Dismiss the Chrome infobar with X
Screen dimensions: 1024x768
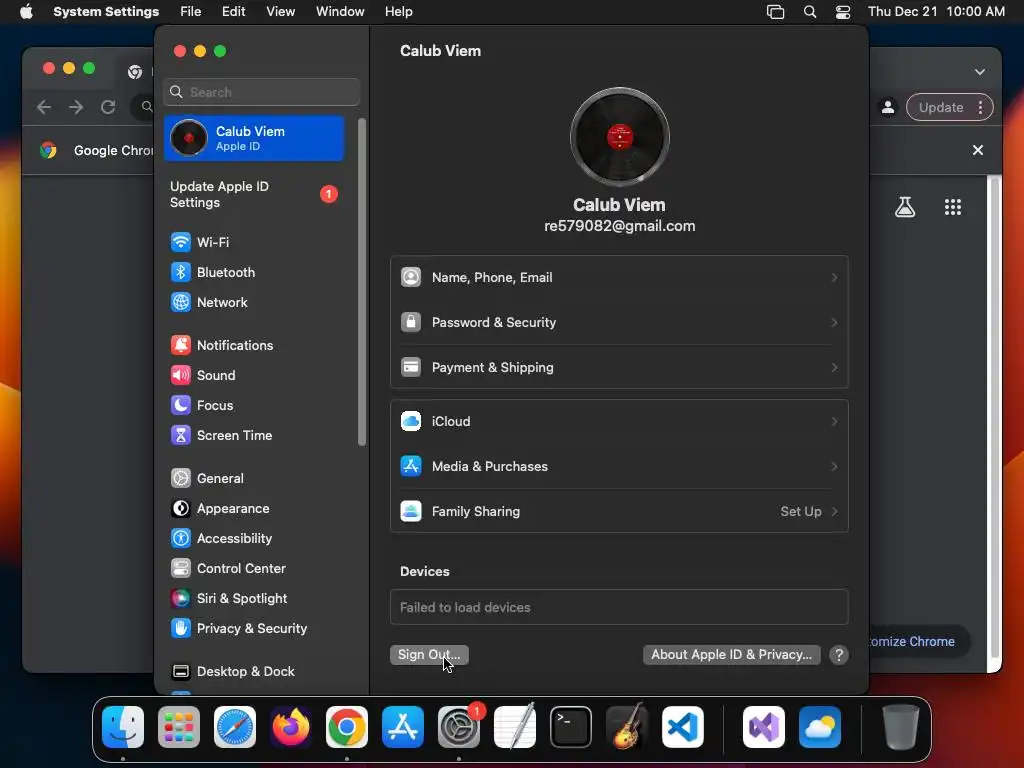pyautogui.click(x=978, y=150)
